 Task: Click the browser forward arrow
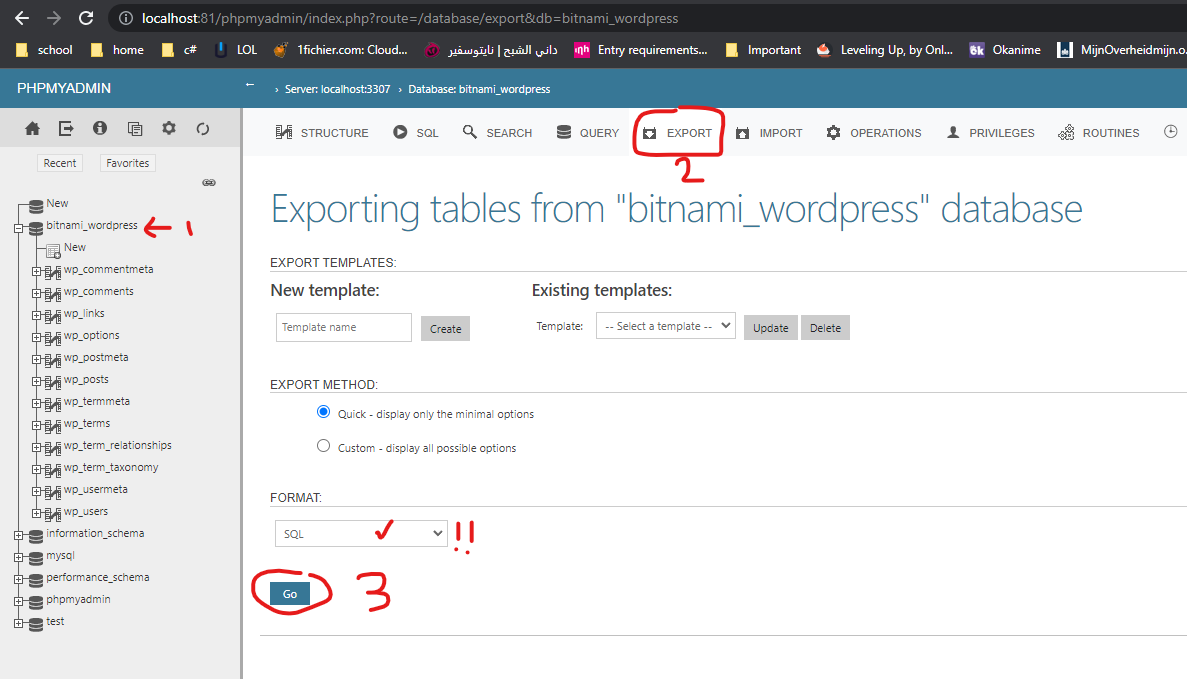pyautogui.click(x=54, y=17)
